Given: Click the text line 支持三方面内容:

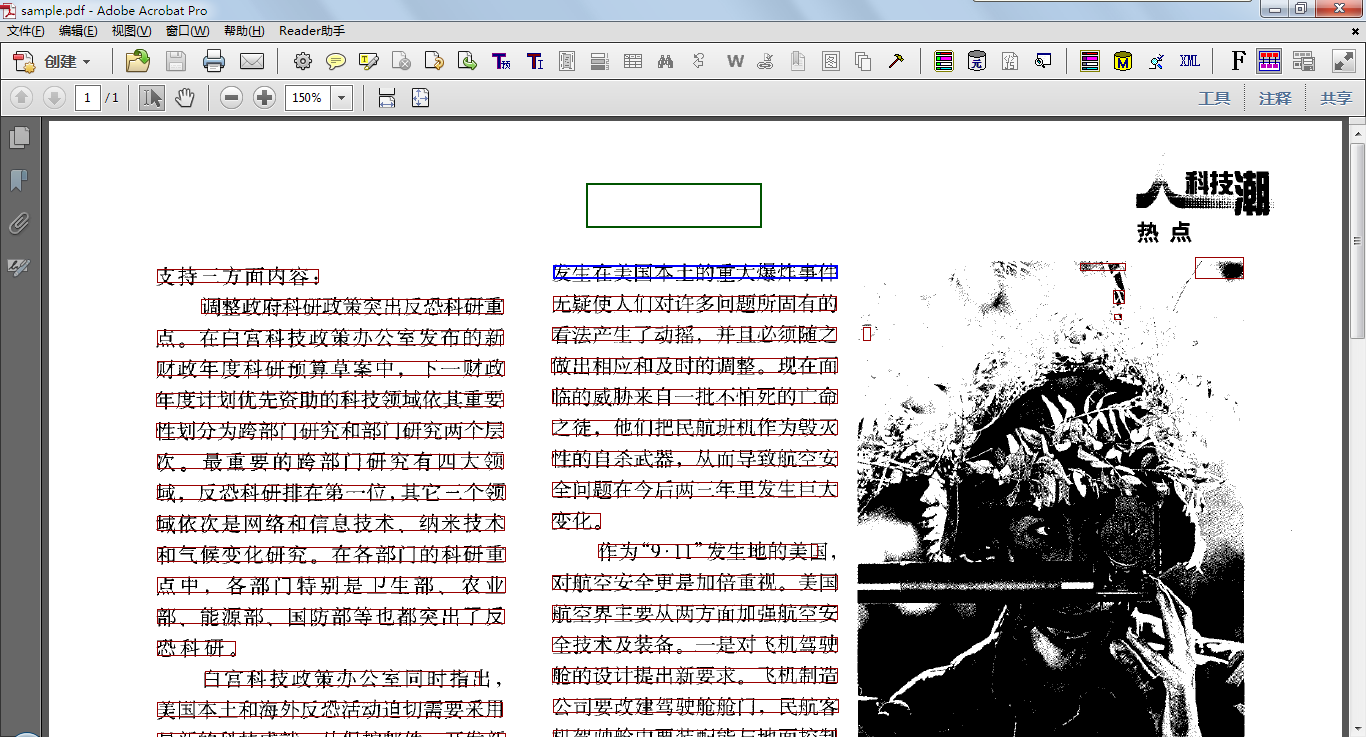Looking at the screenshot, I should click(238, 276).
